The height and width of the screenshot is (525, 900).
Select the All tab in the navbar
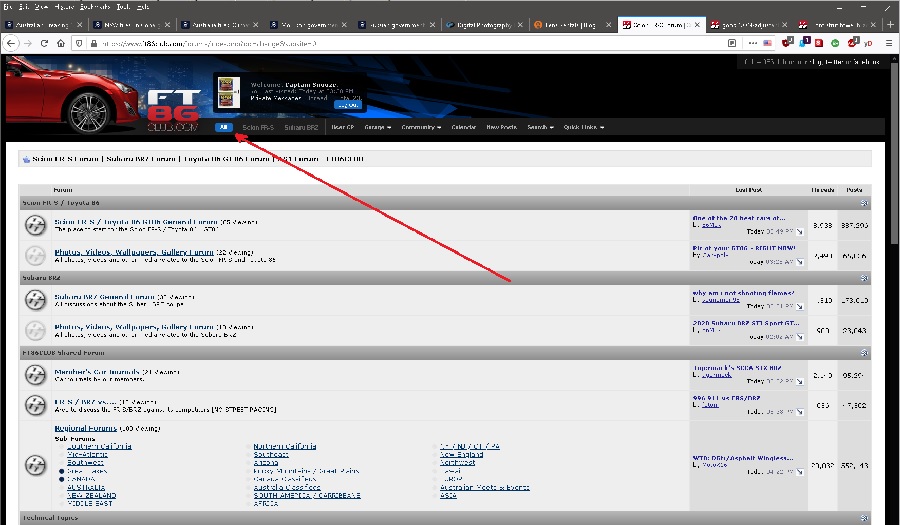click(225, 127)
